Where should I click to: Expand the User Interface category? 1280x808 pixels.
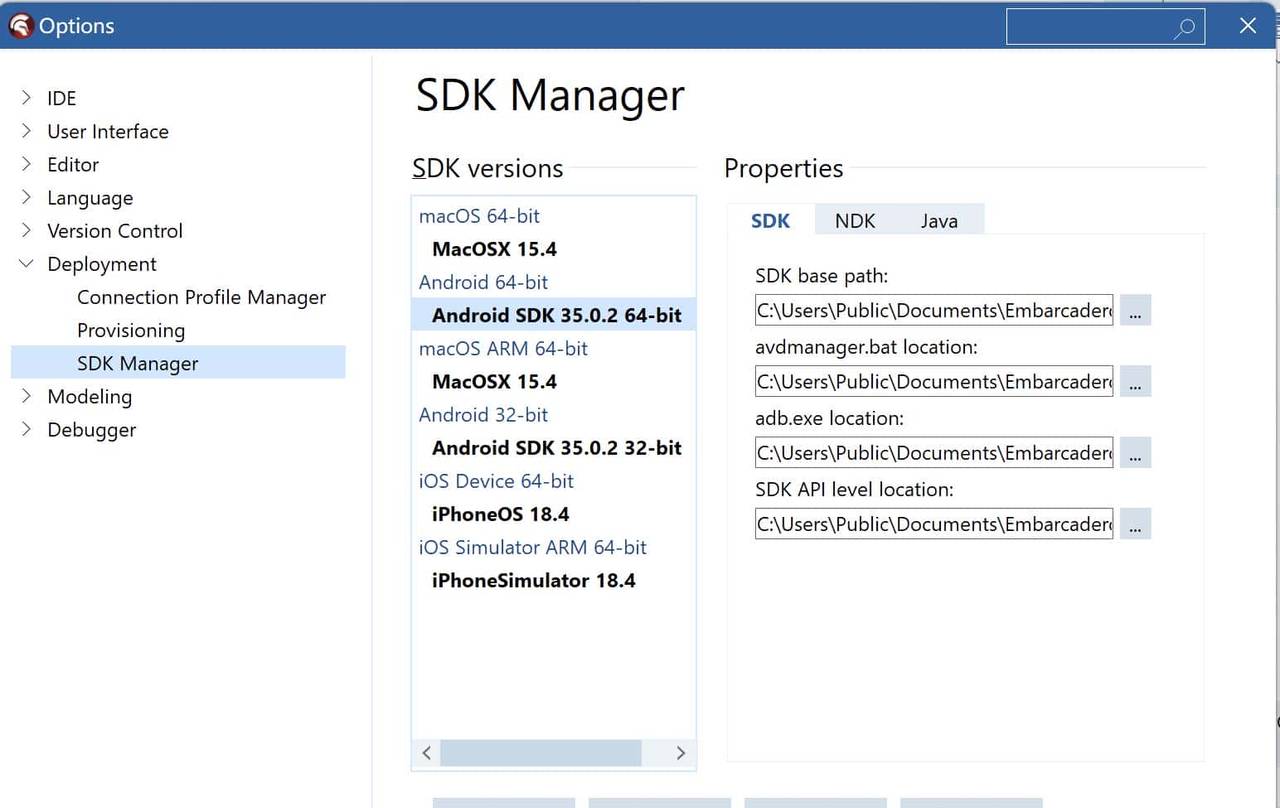click(x=27, y=131)
